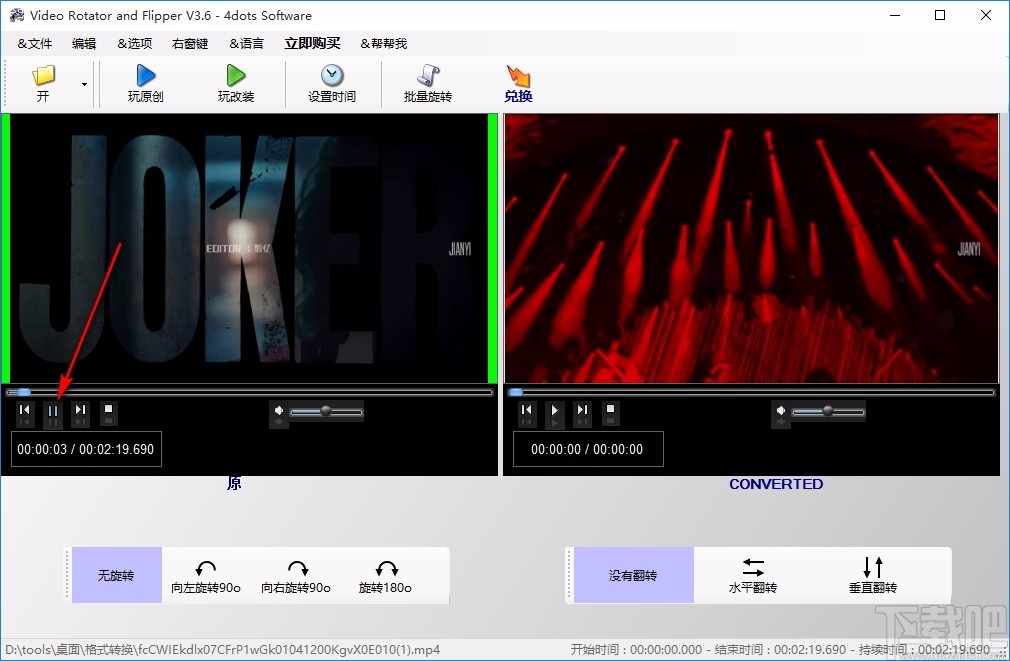Image resolution: width=1010 pixels, height=661 pixels.
Task: Enable 垂直翻转 vertical flip
Action: click(x=871, y=575)
